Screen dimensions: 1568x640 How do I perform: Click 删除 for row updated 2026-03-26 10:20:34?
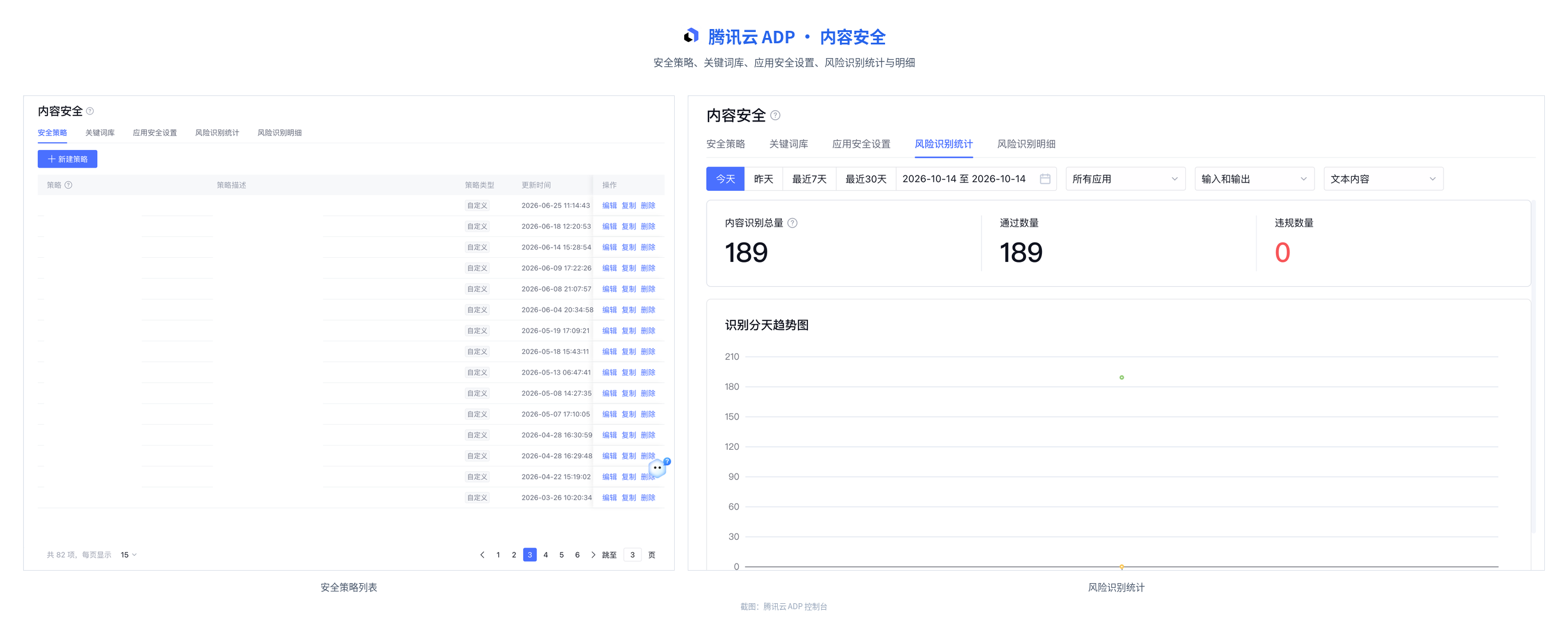[647, 498]
